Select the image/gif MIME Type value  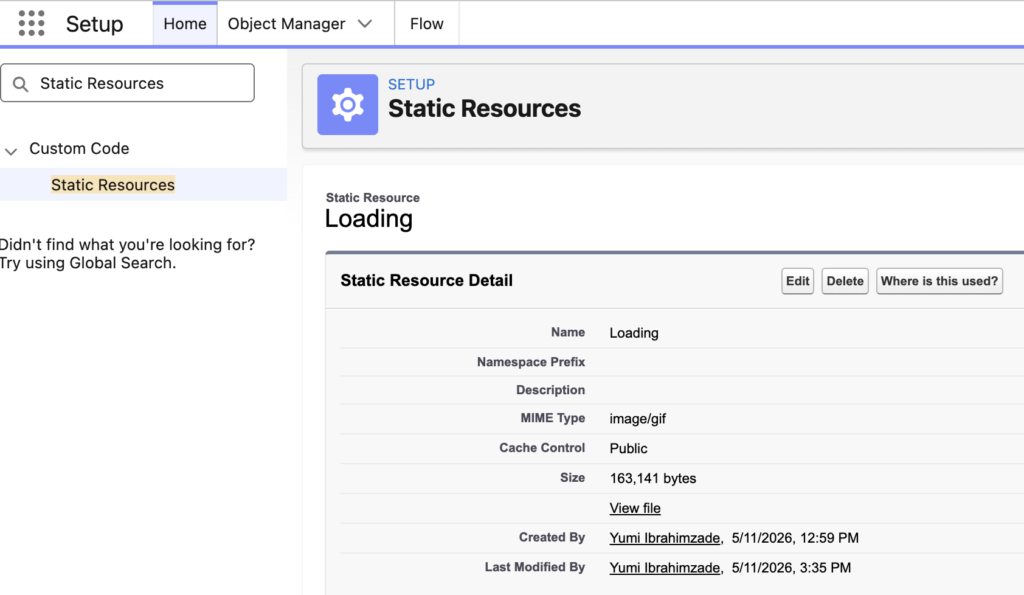pos(637,419)
